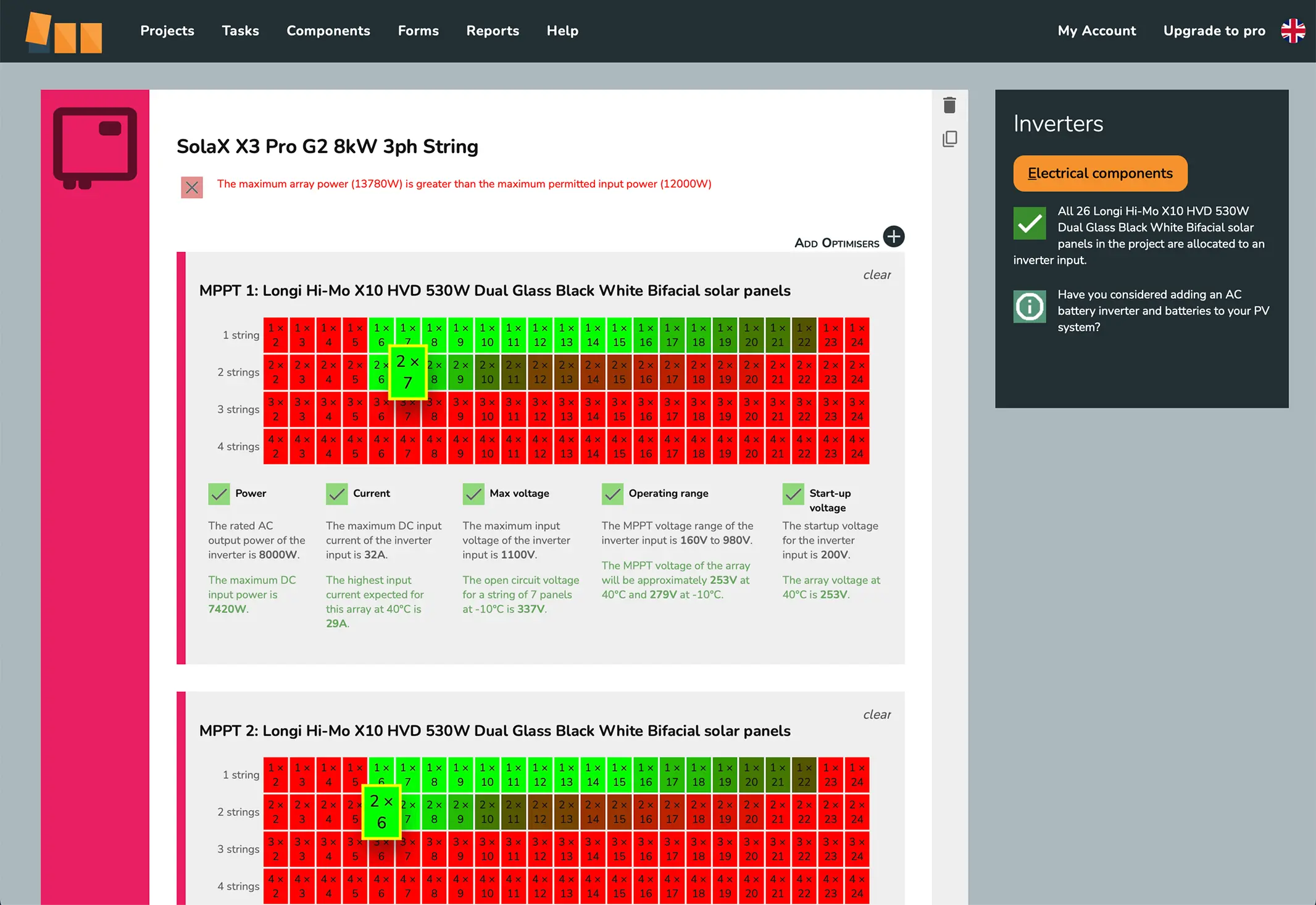The width and height of the screenshot is (1316, 905).
Task: Click the MPPT 2 section title
Action: [494, 731]
